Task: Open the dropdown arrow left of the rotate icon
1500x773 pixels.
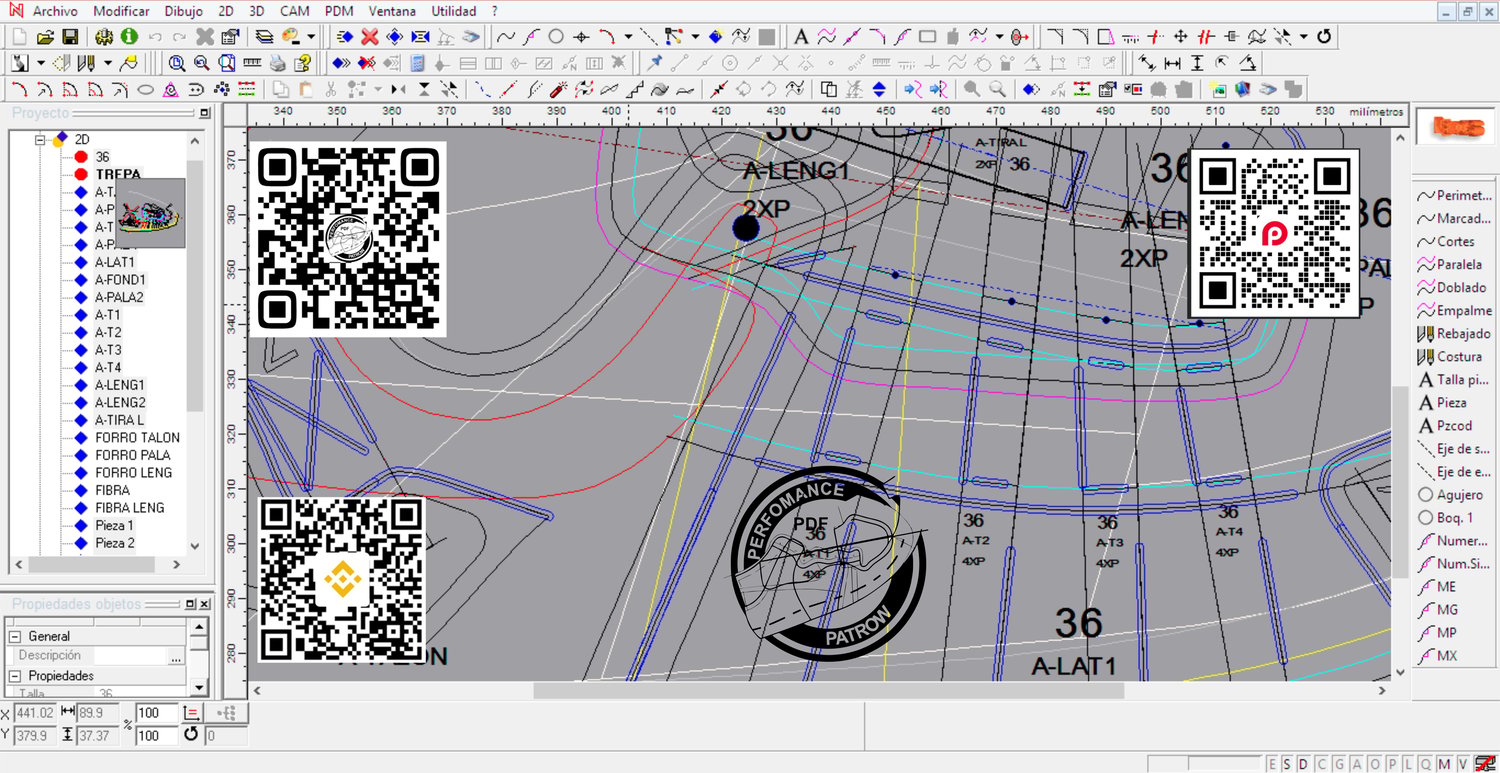Action: pyautogui.click(x=1304, y=37)
